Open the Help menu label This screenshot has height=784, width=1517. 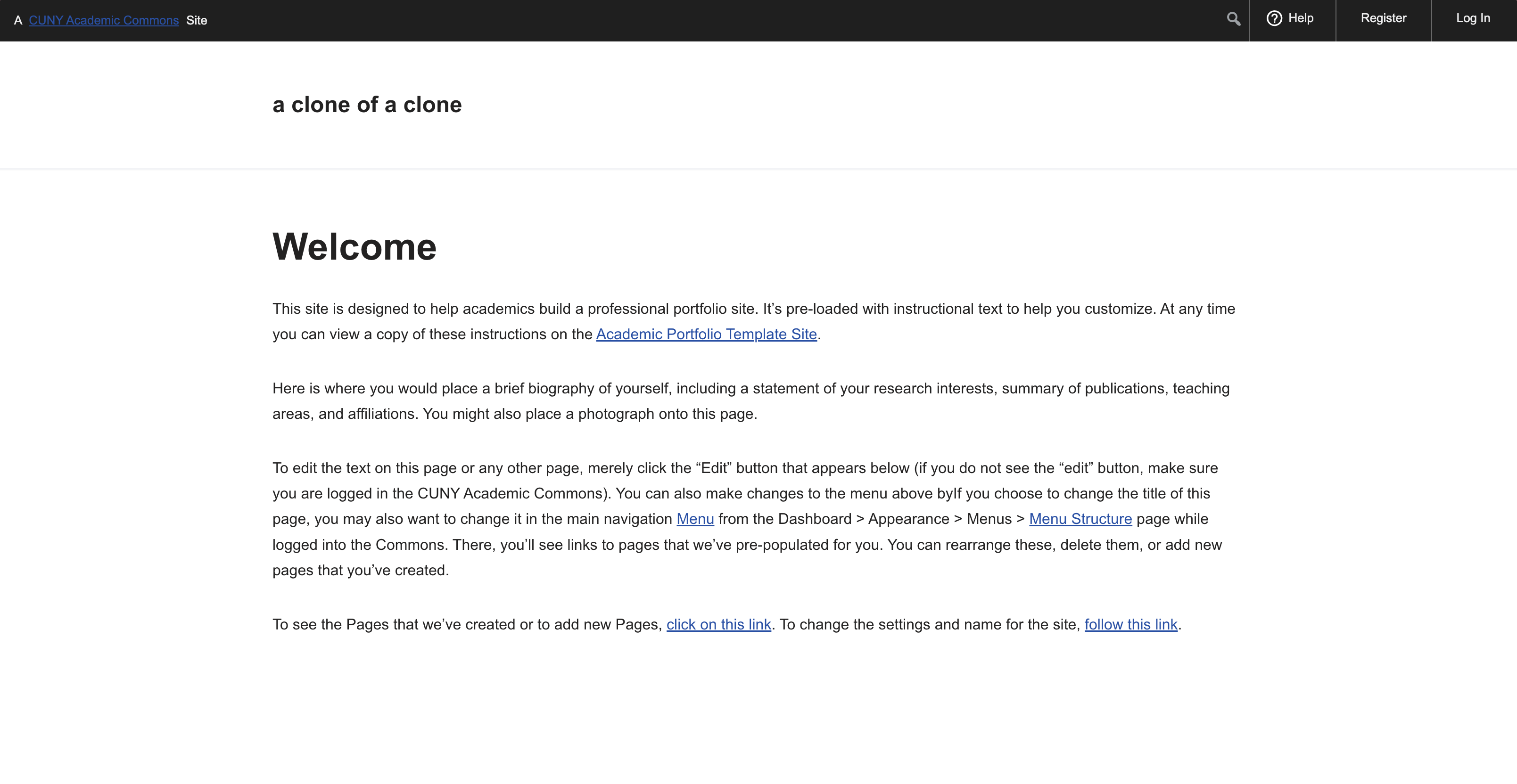tap(1300, 18)
